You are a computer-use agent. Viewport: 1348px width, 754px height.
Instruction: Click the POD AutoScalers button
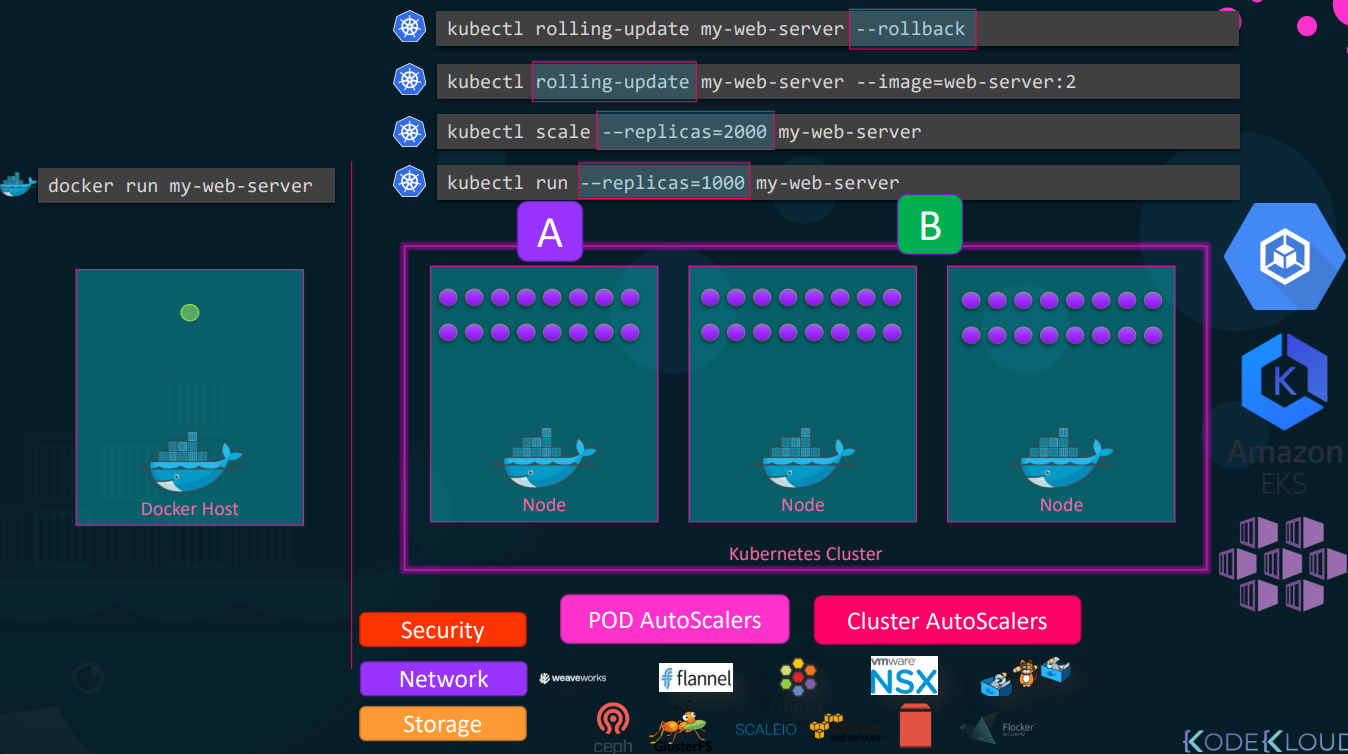[675, 619]
